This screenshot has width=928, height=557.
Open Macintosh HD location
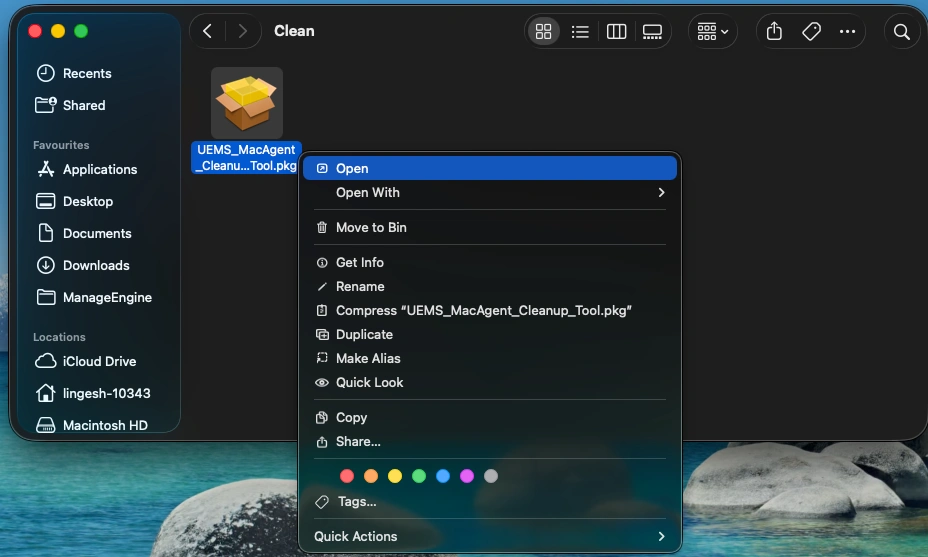click(91, 425)
